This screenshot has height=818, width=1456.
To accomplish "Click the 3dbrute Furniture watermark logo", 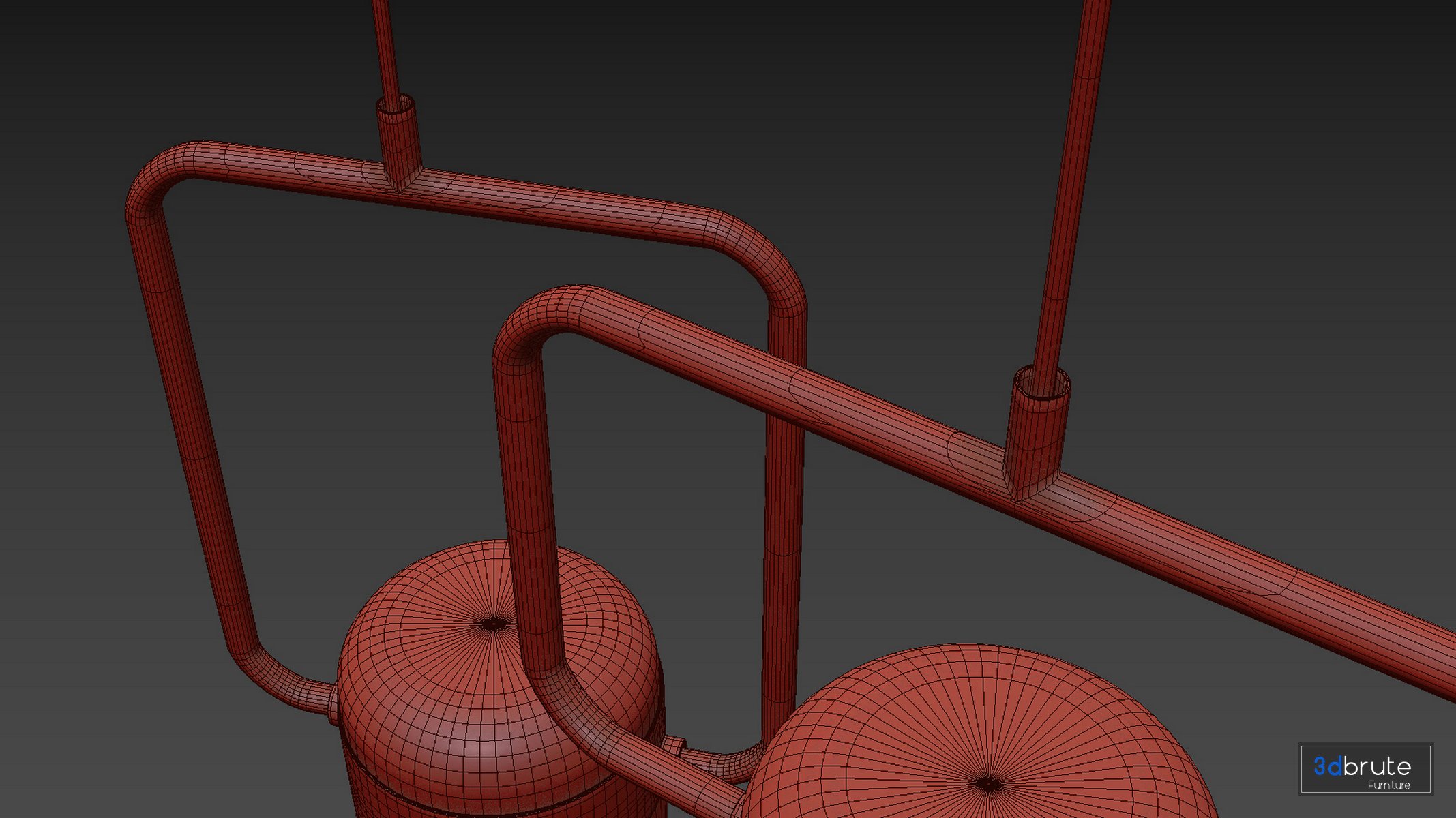I will click(1365, 769).
